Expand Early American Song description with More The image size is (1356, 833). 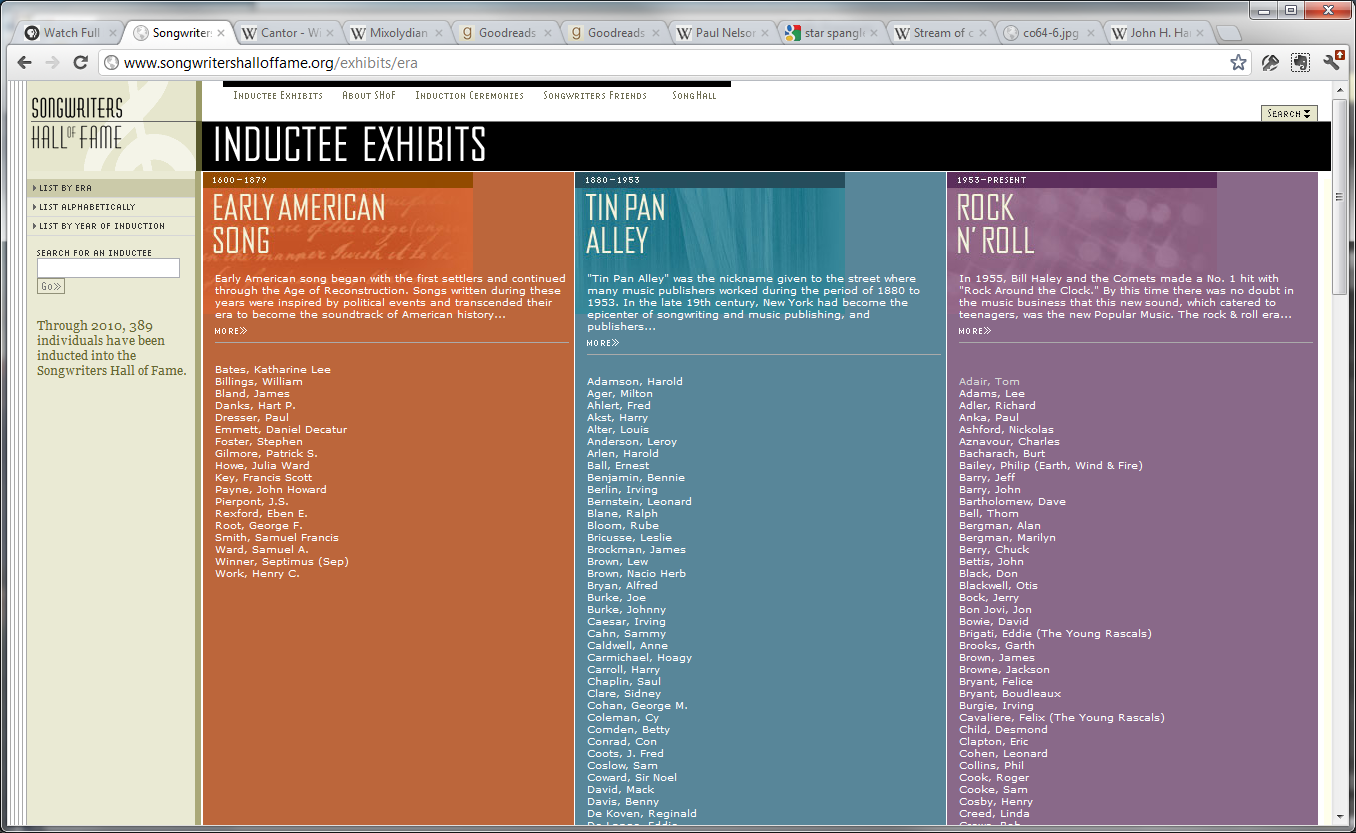click(230, 331)
